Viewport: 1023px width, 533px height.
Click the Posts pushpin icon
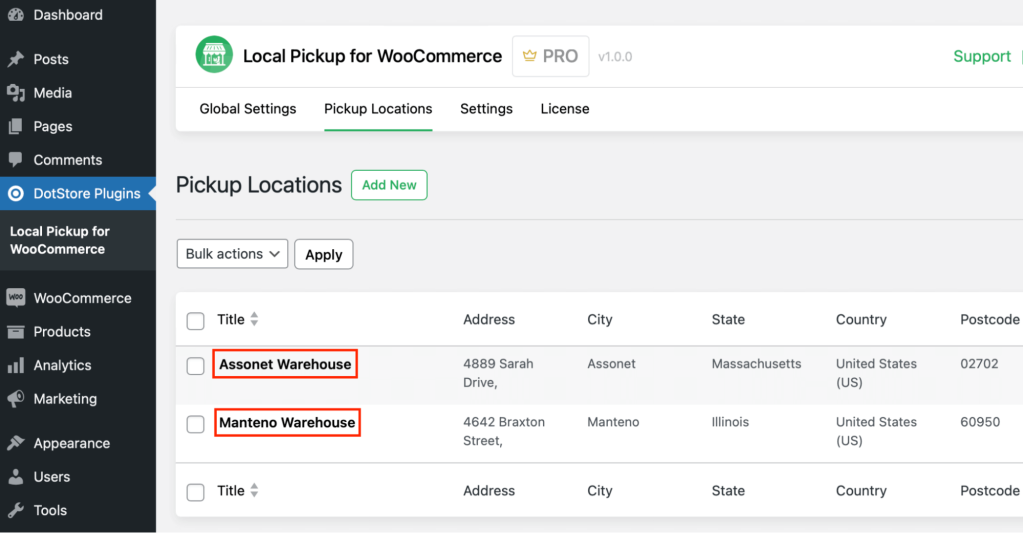click(15, 59)
